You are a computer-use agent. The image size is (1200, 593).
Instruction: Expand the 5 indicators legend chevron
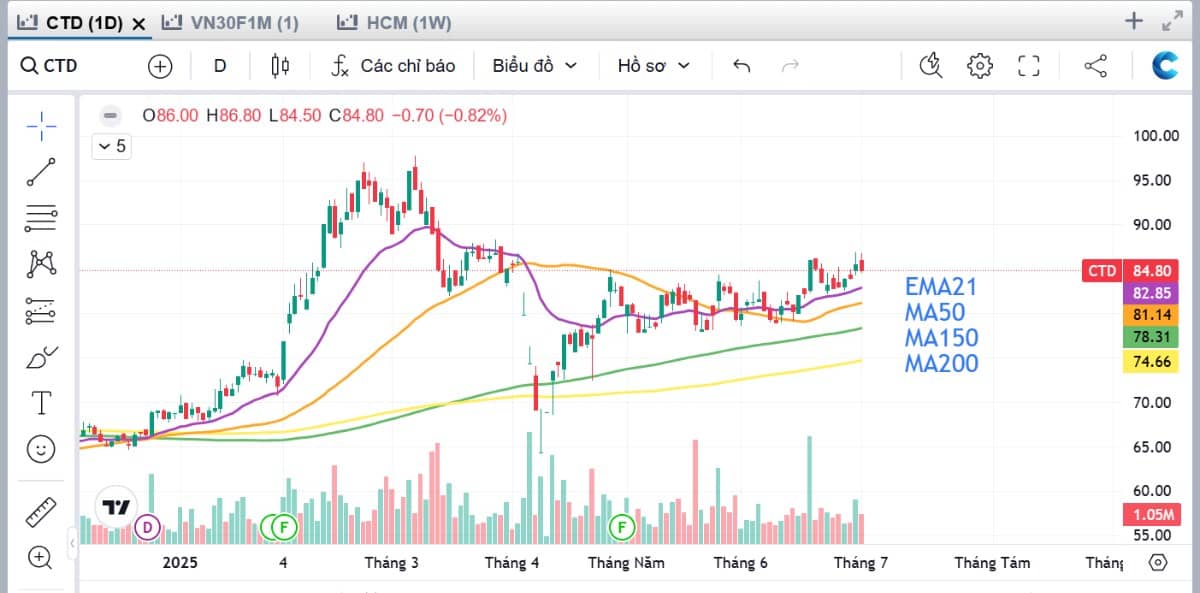tap(110, 146)
